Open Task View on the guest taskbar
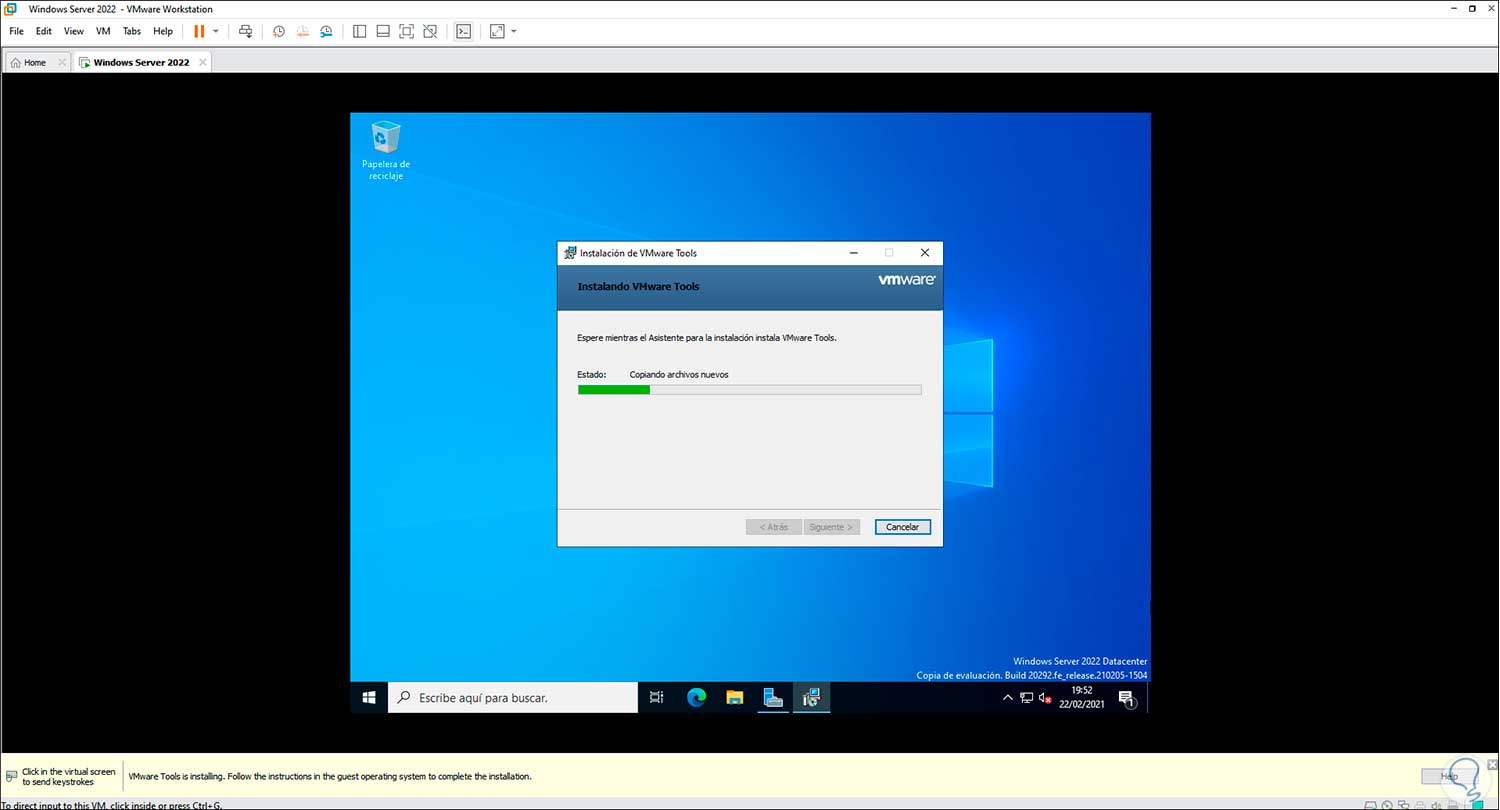 [657, 698]
